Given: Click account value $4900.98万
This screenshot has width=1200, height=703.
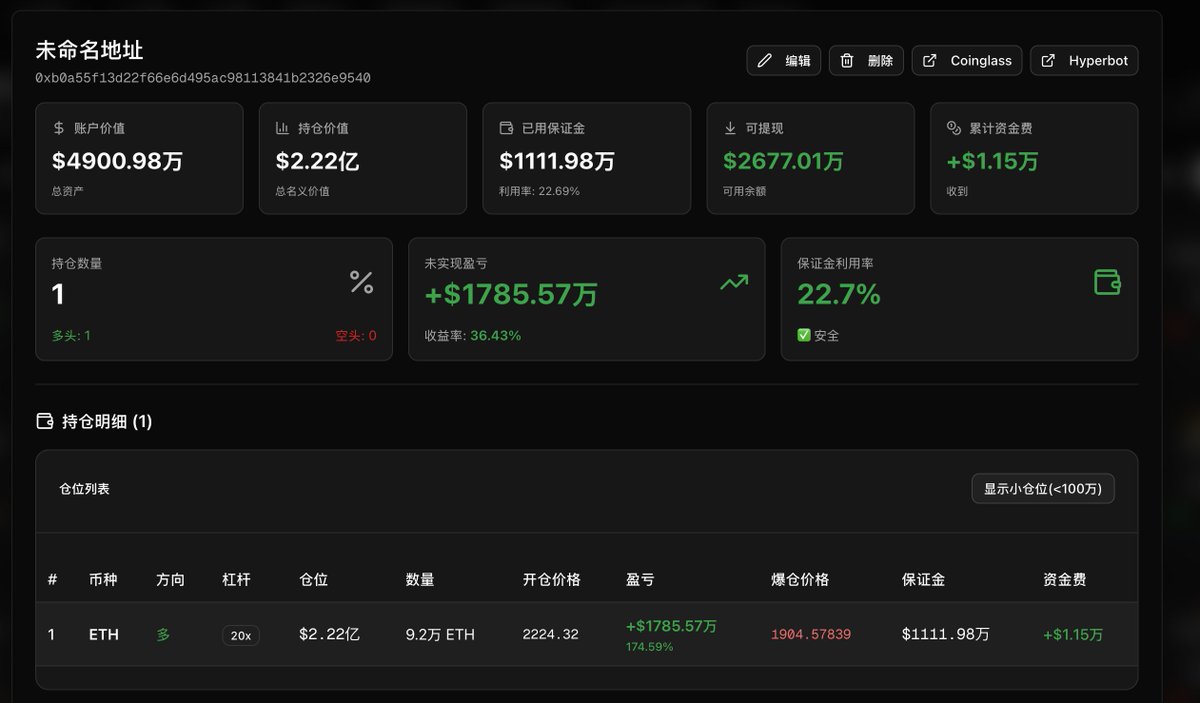Looking at the screenshot, I should click(118, 161).
